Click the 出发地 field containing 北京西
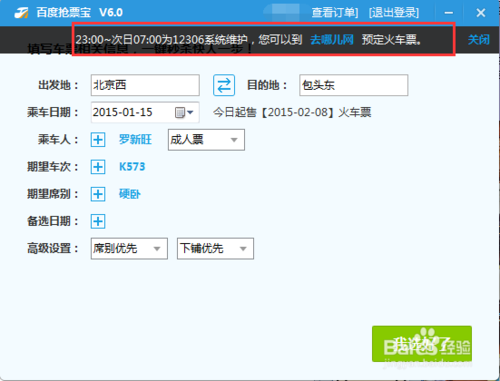The width and height of the screenshot is (500, 381). [x=145, y=85]
